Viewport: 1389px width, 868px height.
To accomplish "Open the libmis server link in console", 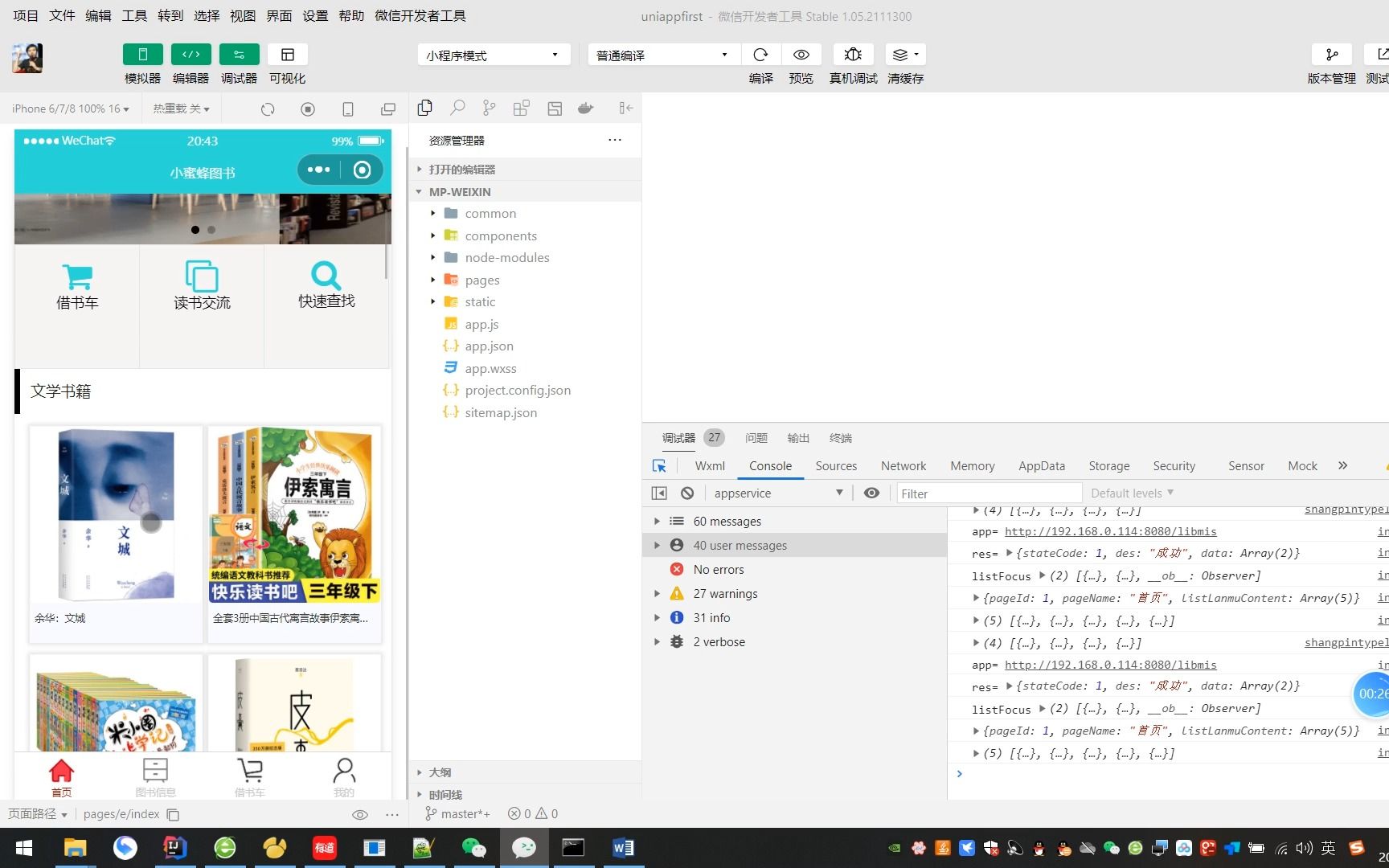I will point(1111,531).
